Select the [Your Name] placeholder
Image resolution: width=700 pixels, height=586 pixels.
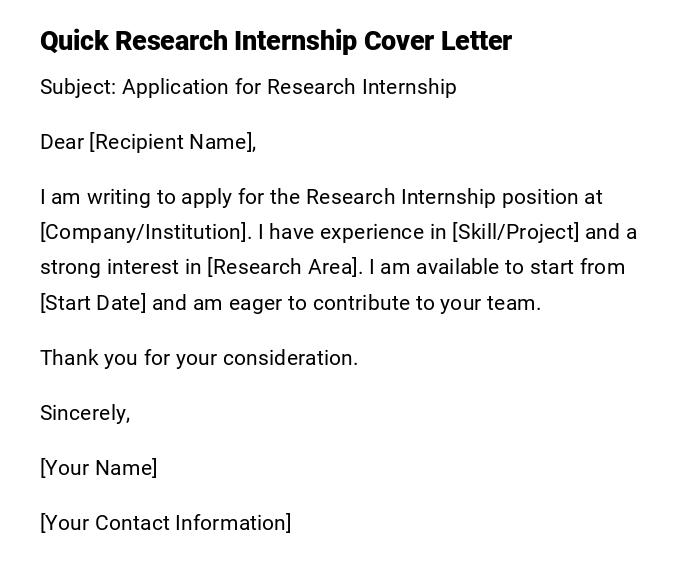coord(99,468)
